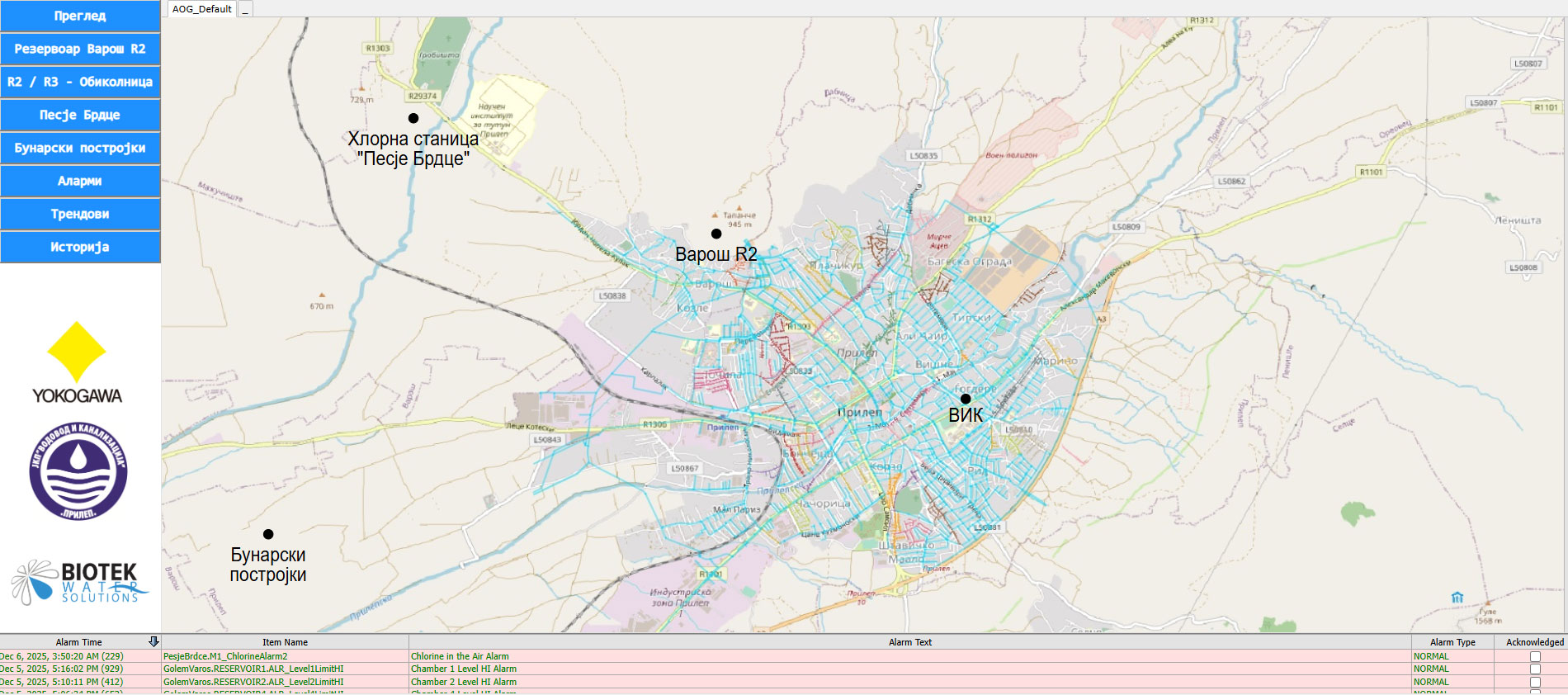Click alarm time Dec 5, 2025, 5:10:11 PM
This screenshot has width=1568, height=695.
point(62,682)
